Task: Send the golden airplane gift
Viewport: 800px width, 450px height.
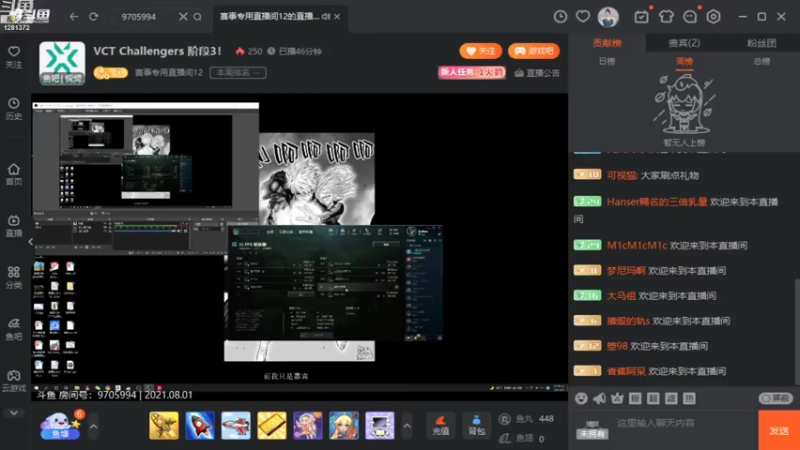Action: pos(164,426)
